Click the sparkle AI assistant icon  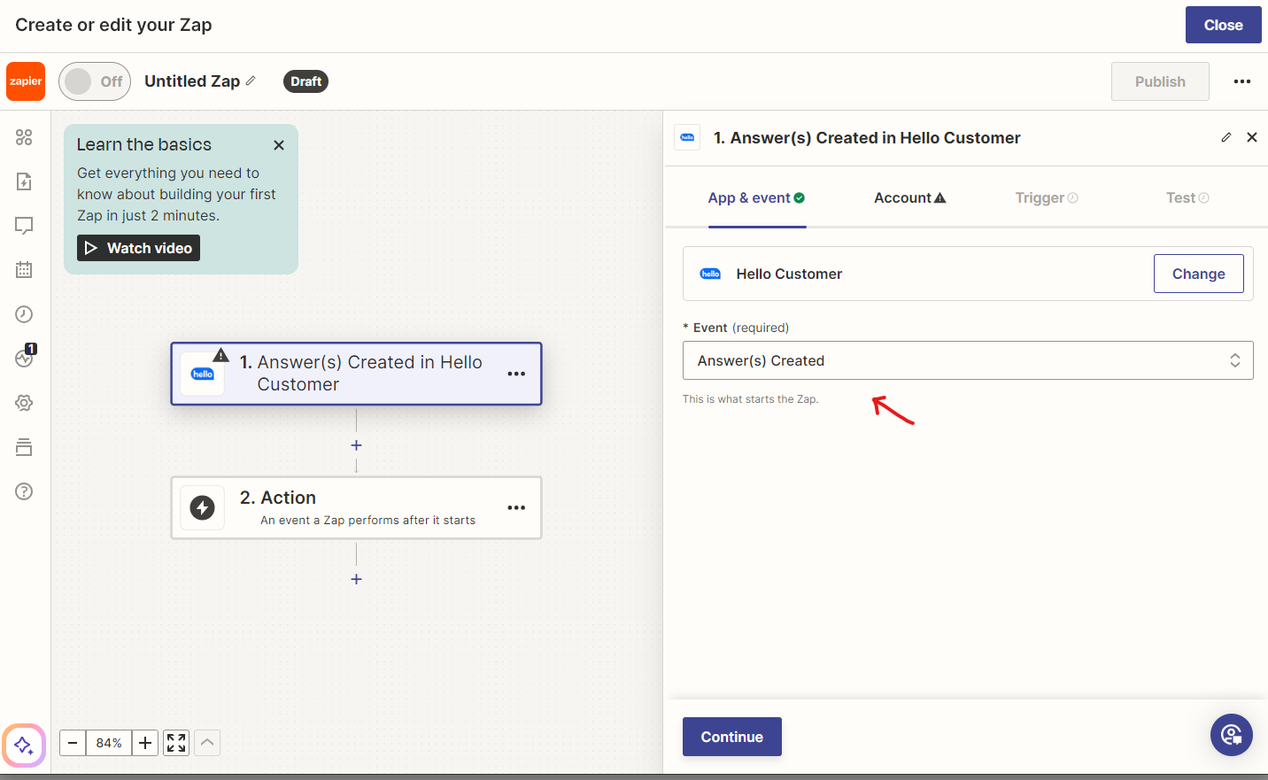(24, 746)
